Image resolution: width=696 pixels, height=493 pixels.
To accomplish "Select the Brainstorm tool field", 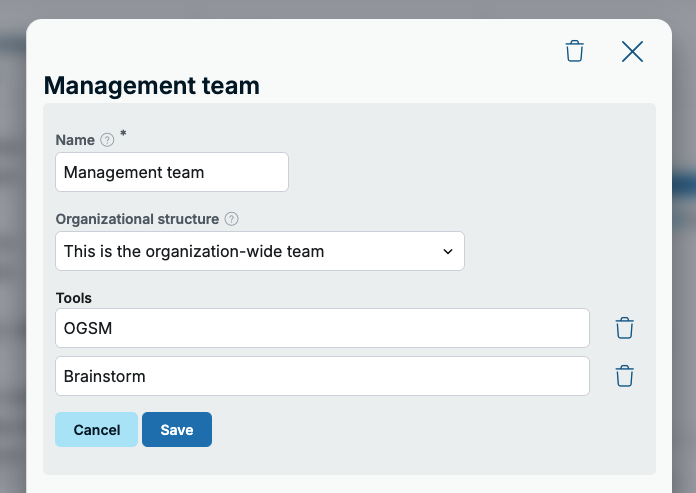I will [x=322, y=376].
